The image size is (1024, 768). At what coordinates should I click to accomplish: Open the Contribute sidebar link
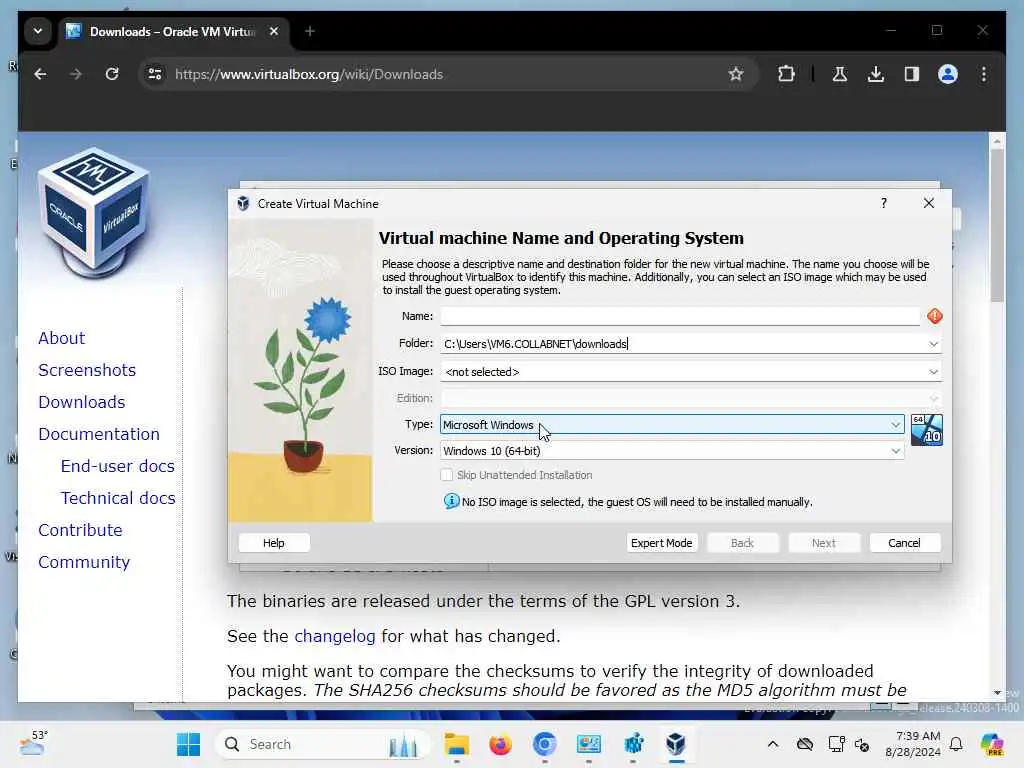[x=80, y=530]
